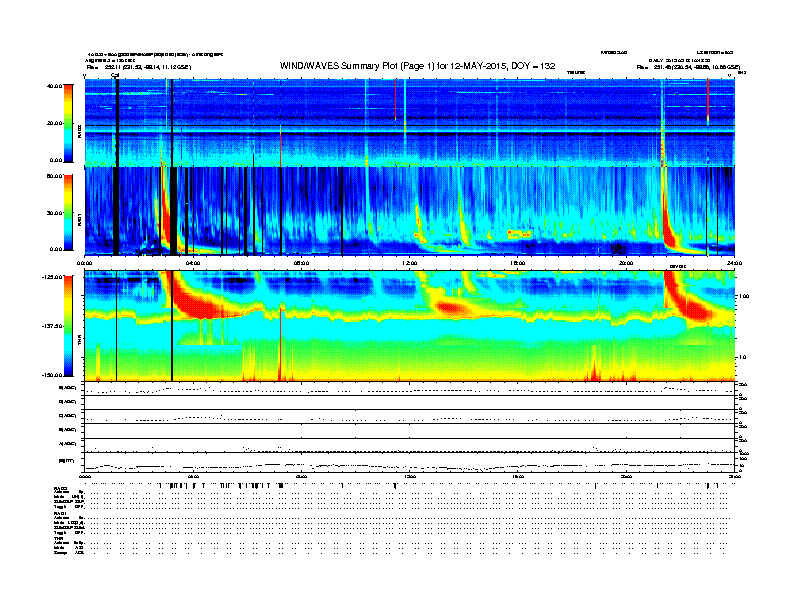The height and width of the screenshot is (612, 792).
Task: Click the RAD2 vertical axis label
Action: pyautogui.click(x=79, y=132)
